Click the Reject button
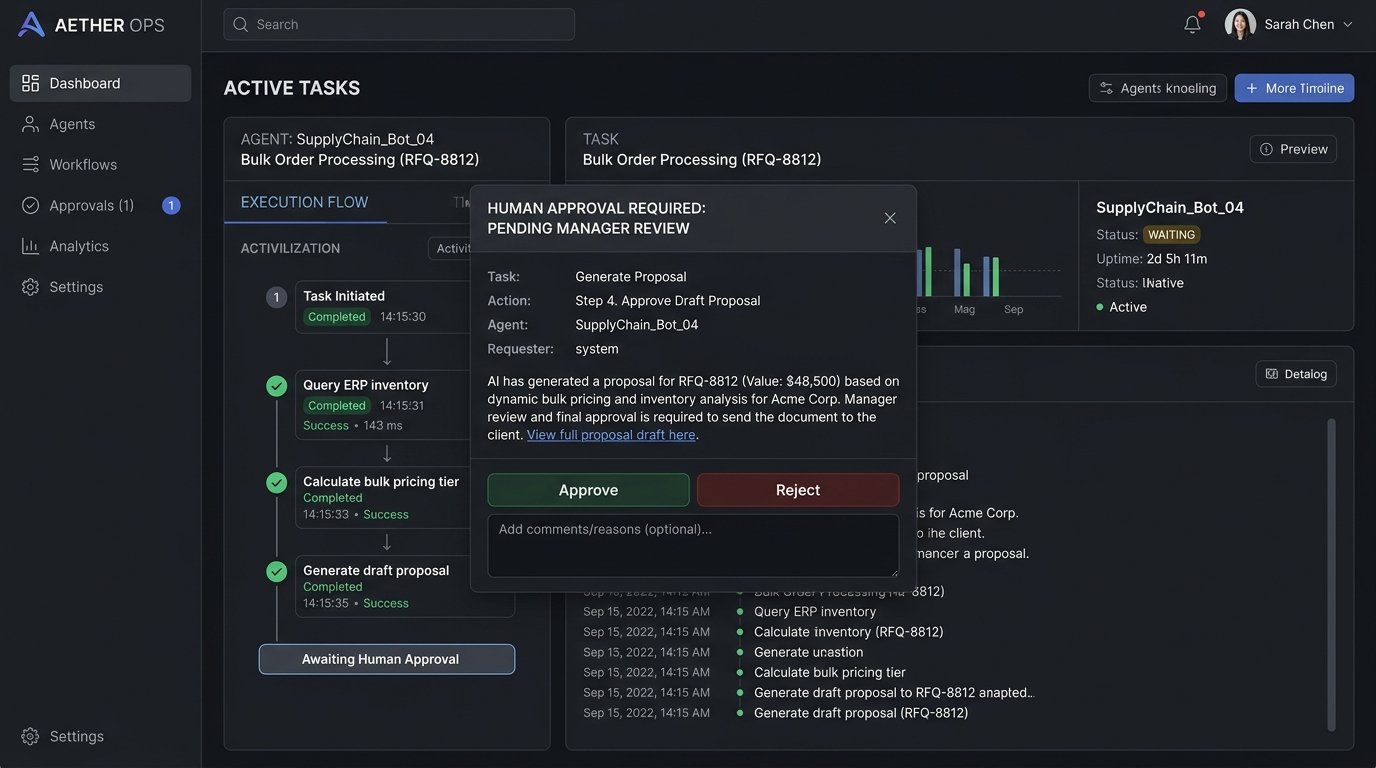1376x768 pixels. (x=798, y=490)
